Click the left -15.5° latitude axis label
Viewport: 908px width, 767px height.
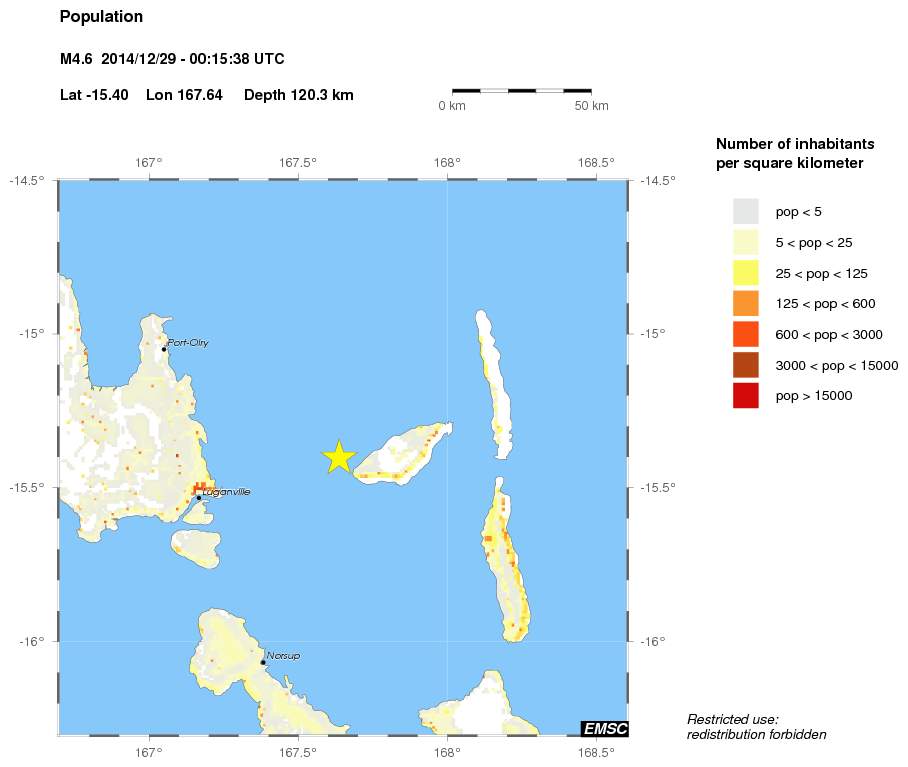28,487
